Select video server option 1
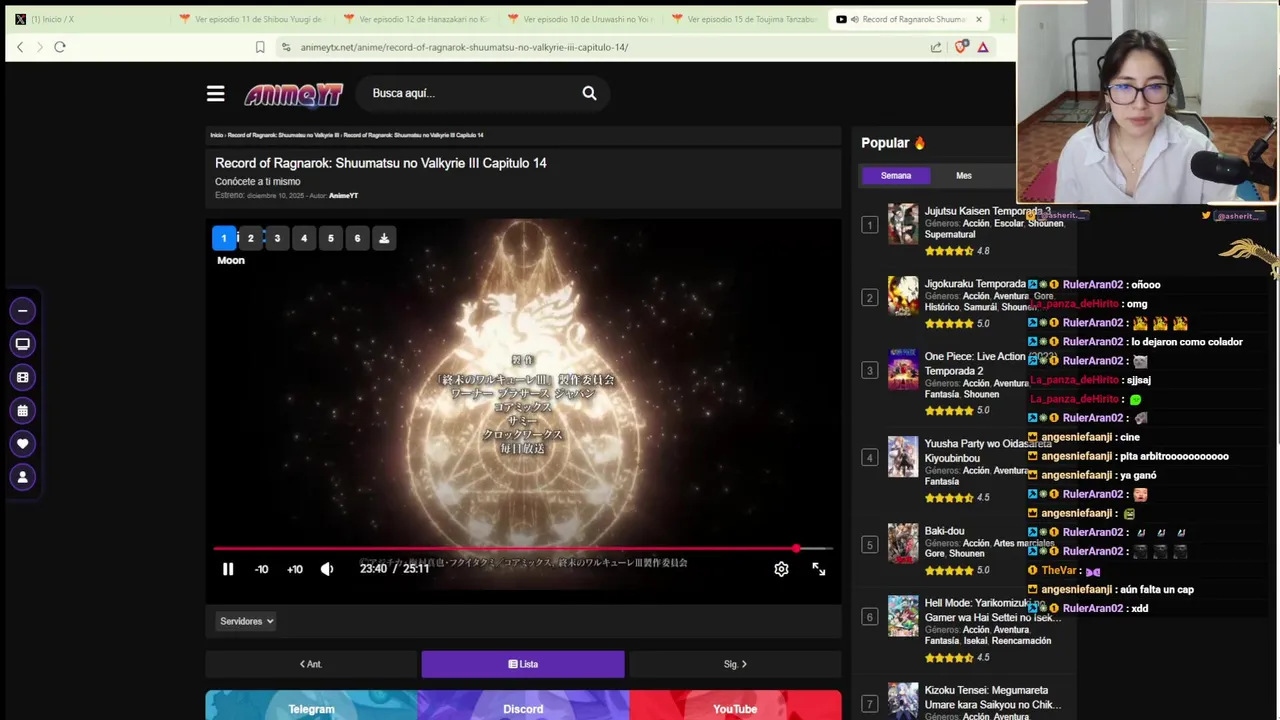The image size is (1280, 720). point(224,238)
